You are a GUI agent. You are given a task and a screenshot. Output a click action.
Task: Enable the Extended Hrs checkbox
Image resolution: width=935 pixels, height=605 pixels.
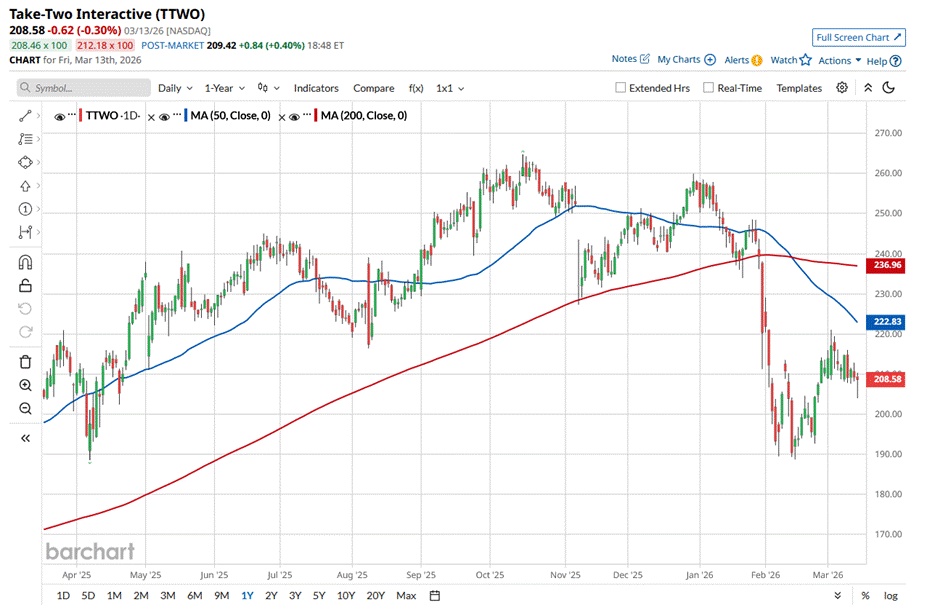tap(621, 88)
